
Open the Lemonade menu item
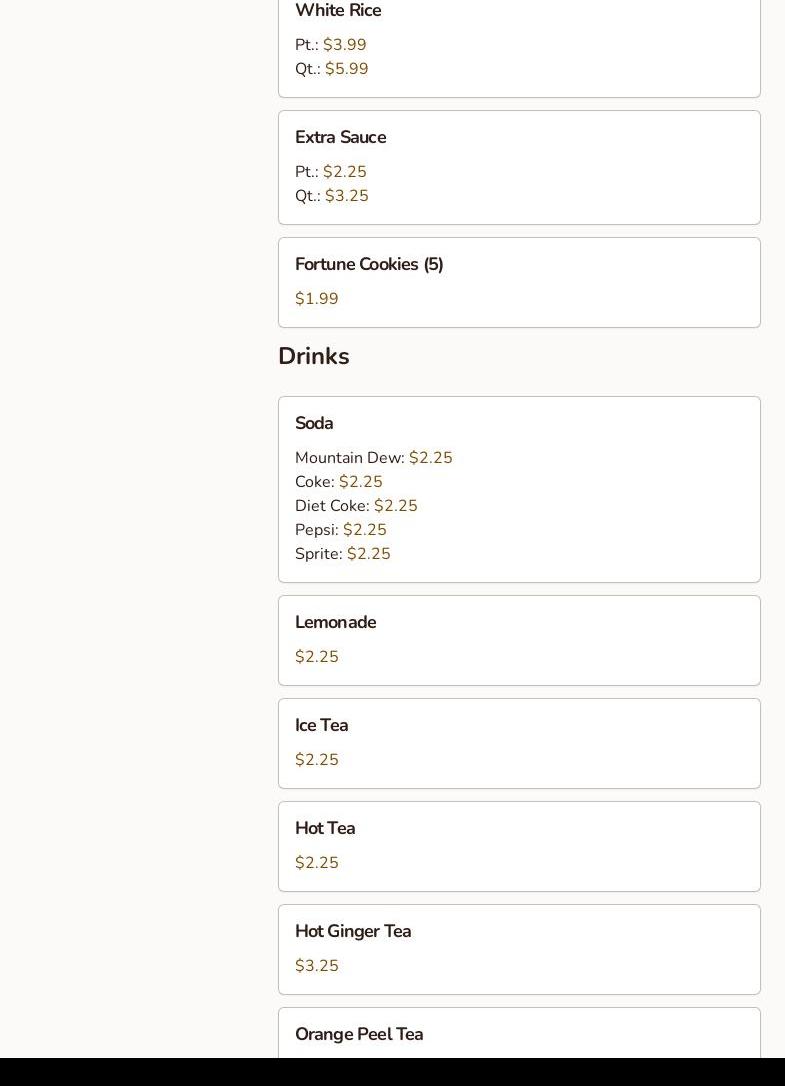pyautogui.click(x=335, y=623)
